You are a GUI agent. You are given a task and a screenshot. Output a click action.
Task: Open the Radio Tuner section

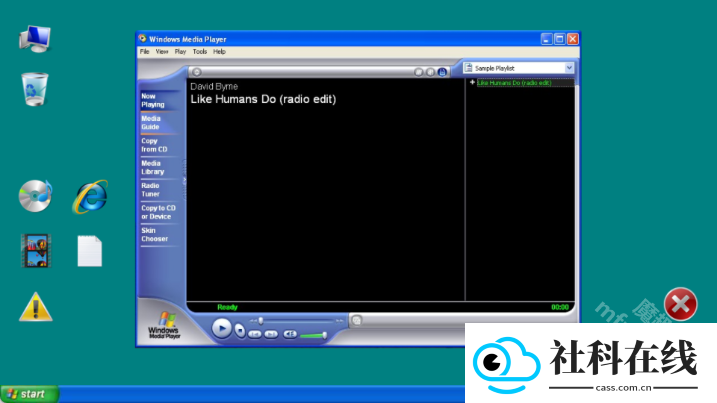point(150,190)
